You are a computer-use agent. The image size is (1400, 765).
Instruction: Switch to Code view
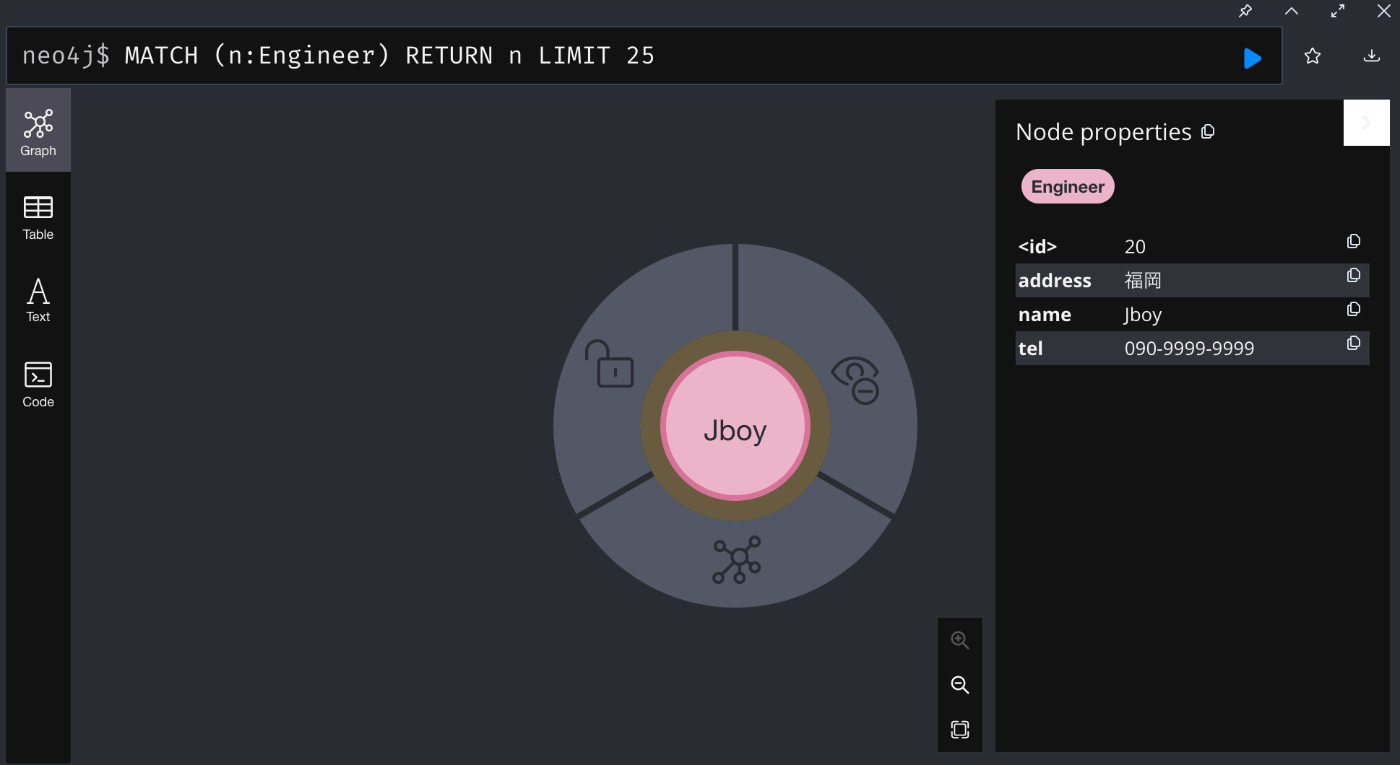38,385
